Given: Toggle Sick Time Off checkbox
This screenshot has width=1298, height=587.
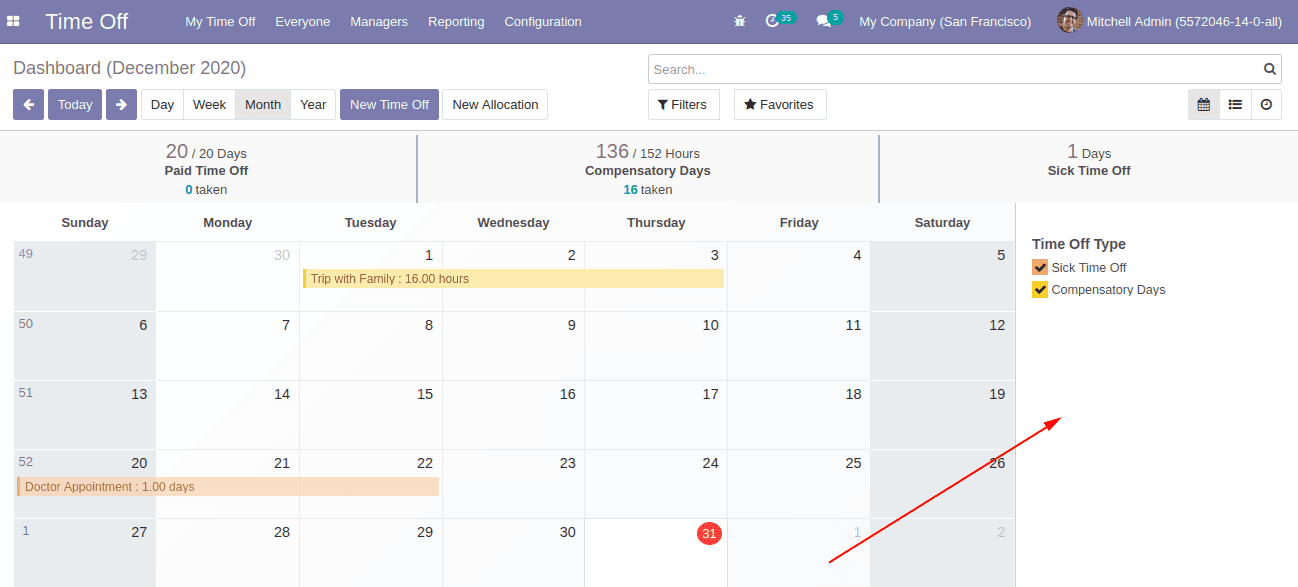Looking at the screenshot, I should pyautogui.click(x=1040, y=267).
